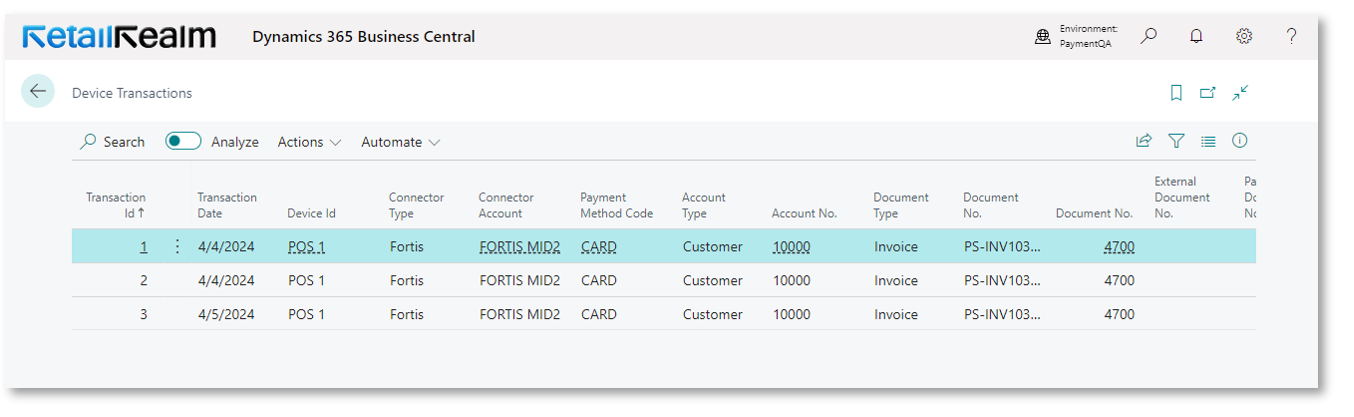Collapse the page with the arrows icon
The height and width of the screenshot is (417, 1354).
pos(1240,93)
